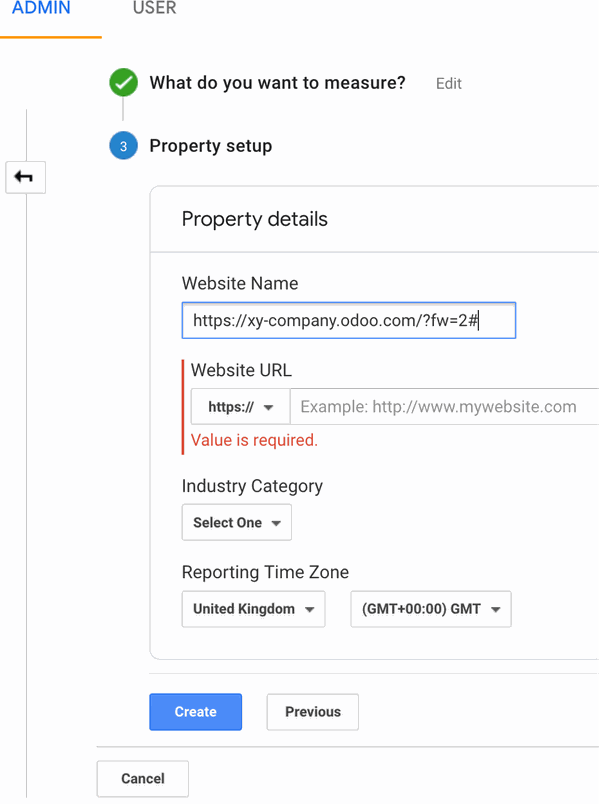Viewport: 600px width, 804px height.
Task: Open the USER tab
Action: (154, 9)
